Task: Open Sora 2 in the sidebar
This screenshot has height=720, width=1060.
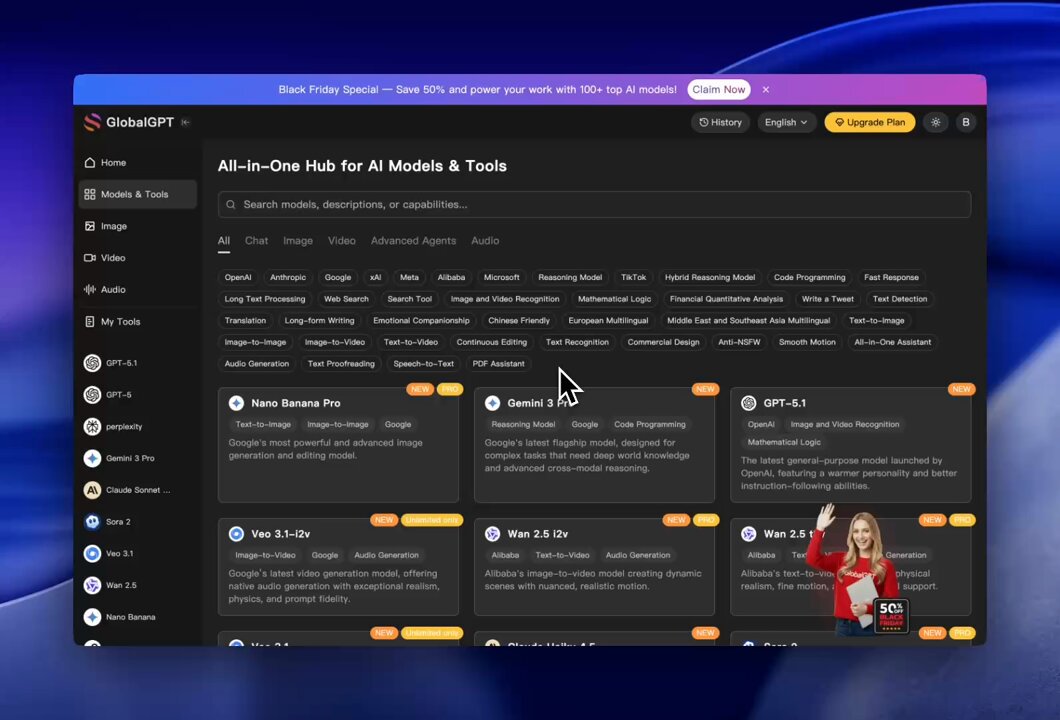Action: coord(107,522)
